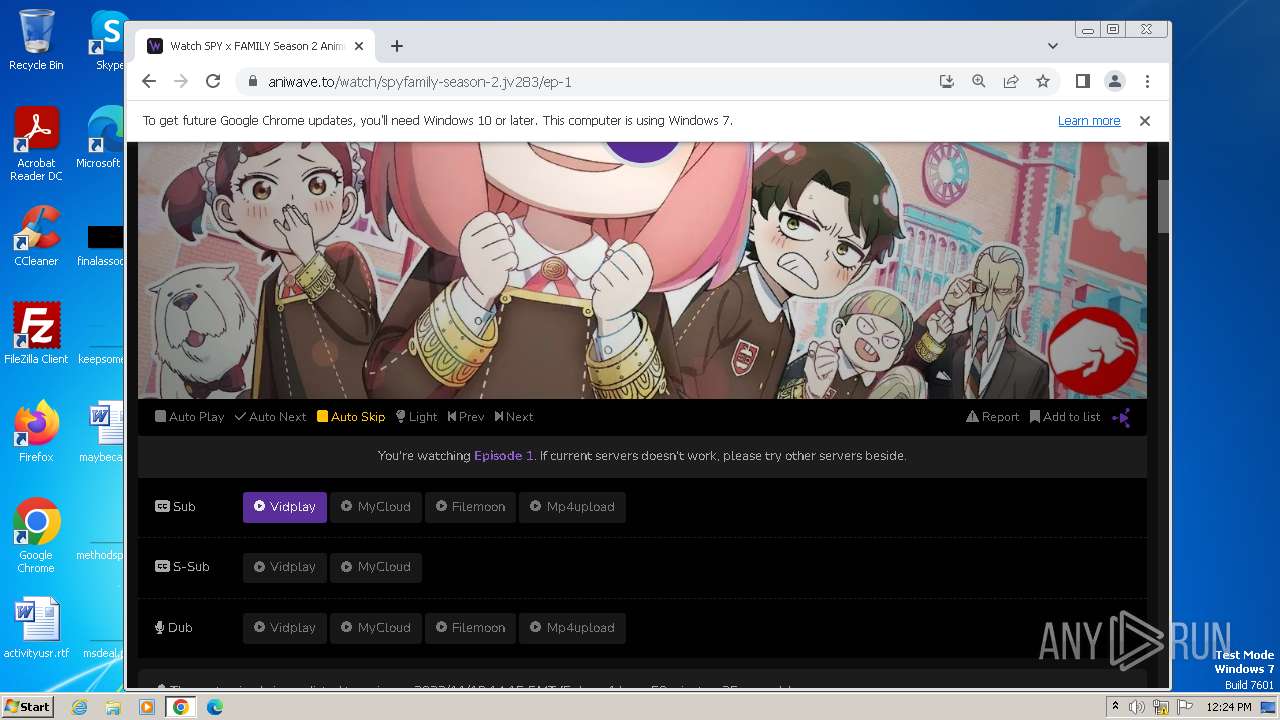The image size is (1280, 720).
Task: Toggle the Auto Next option
Action: click(270, 417)
